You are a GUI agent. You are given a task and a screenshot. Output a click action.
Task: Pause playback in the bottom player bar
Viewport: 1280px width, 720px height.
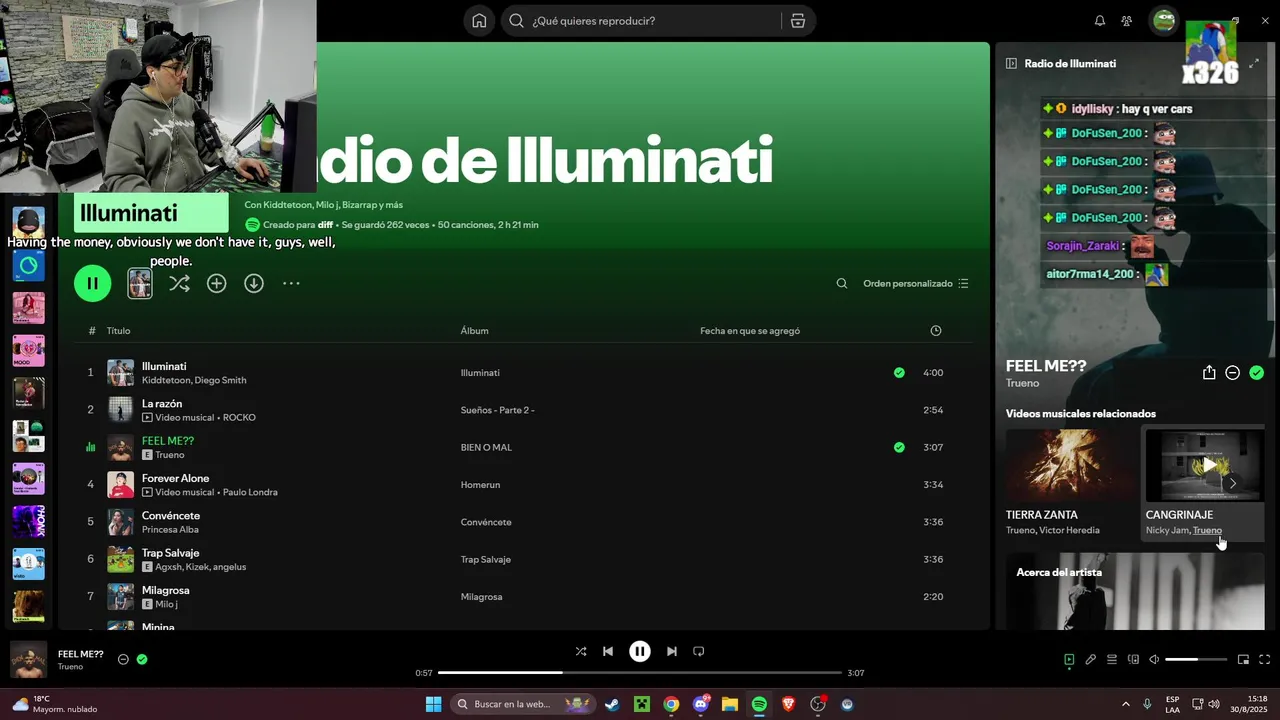(640, 652)
